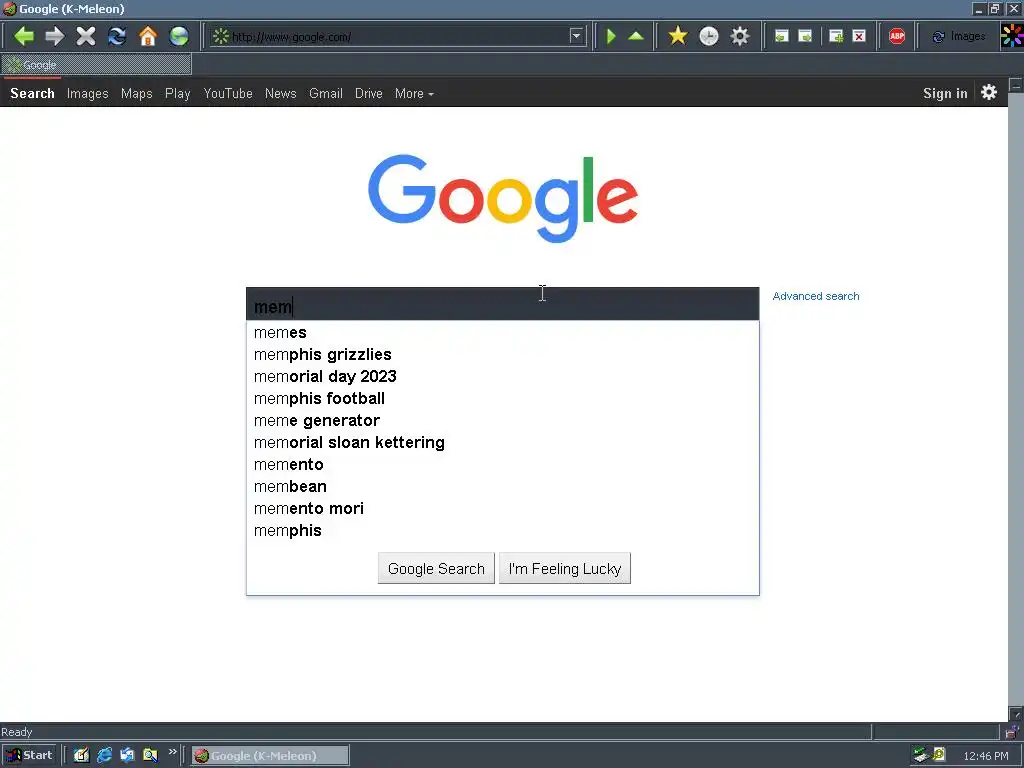Choose the 'memento mori' suggestion

pyautogui.click(x=502, y=509)
